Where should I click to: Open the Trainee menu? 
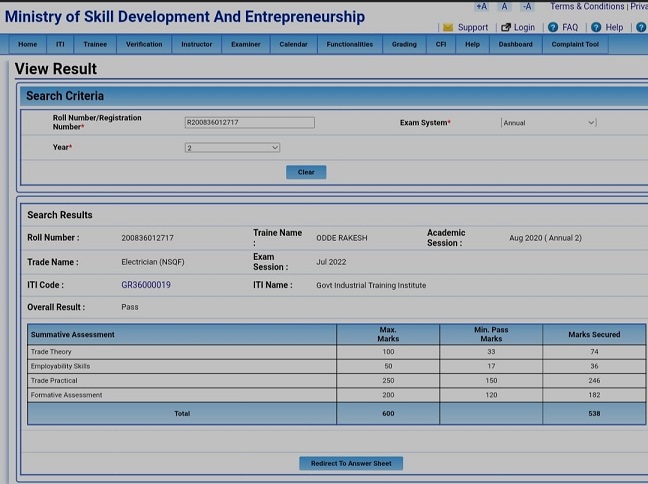pos(95,44)
